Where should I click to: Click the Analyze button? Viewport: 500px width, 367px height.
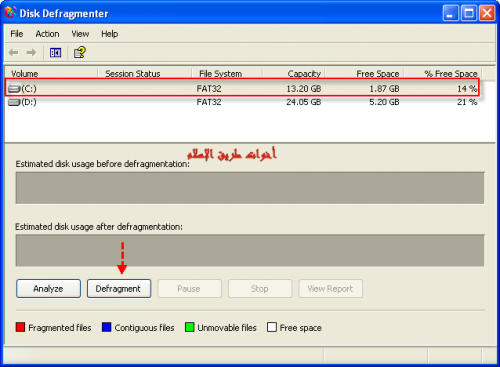[x=48, y=289]
